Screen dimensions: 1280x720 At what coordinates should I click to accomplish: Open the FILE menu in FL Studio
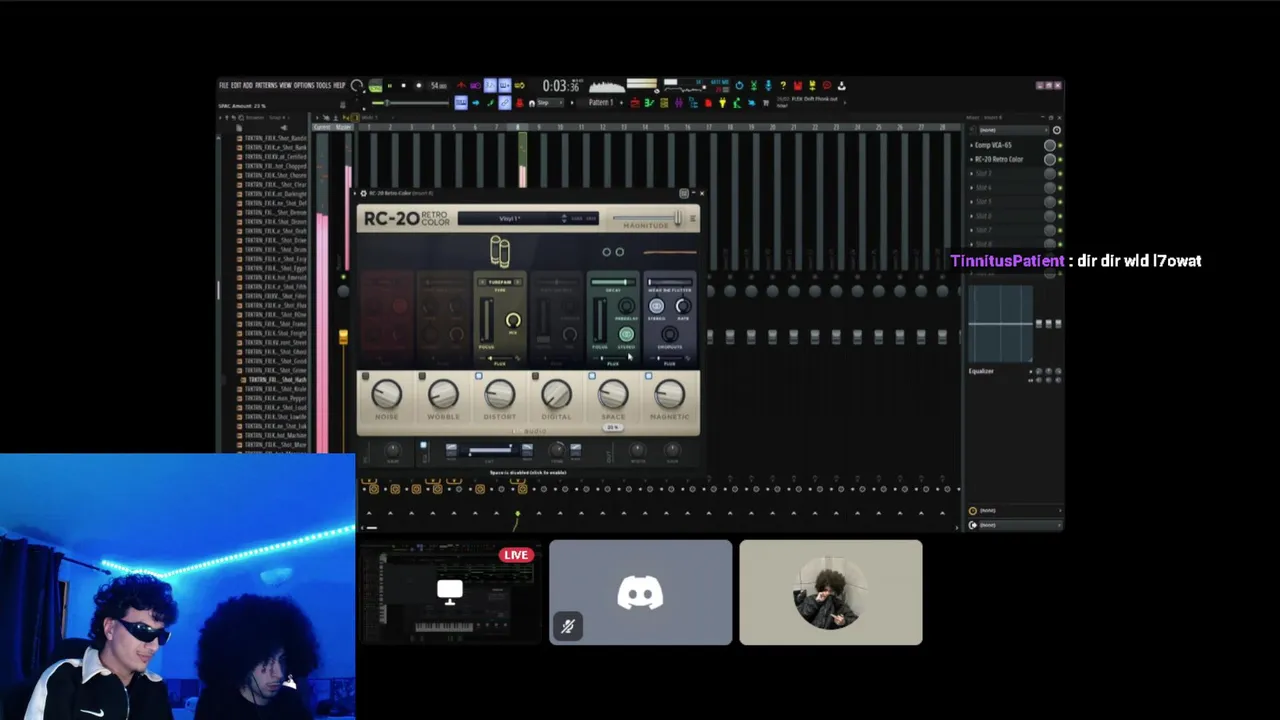(223, 85)
